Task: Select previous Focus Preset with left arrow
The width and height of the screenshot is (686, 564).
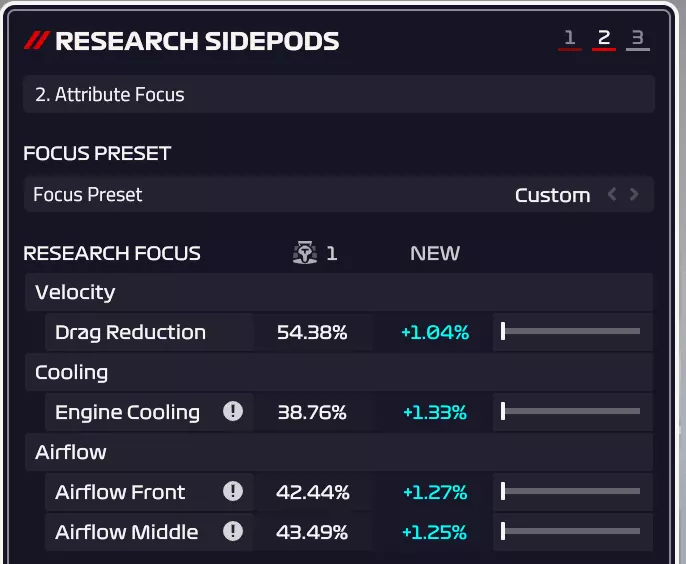Action: coord(612,195)
